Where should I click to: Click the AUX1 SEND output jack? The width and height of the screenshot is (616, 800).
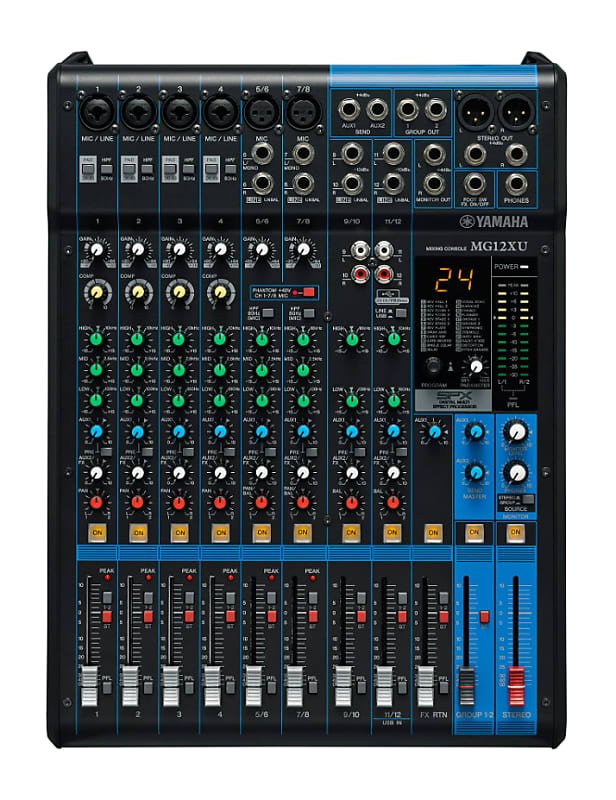click(349, 109)
